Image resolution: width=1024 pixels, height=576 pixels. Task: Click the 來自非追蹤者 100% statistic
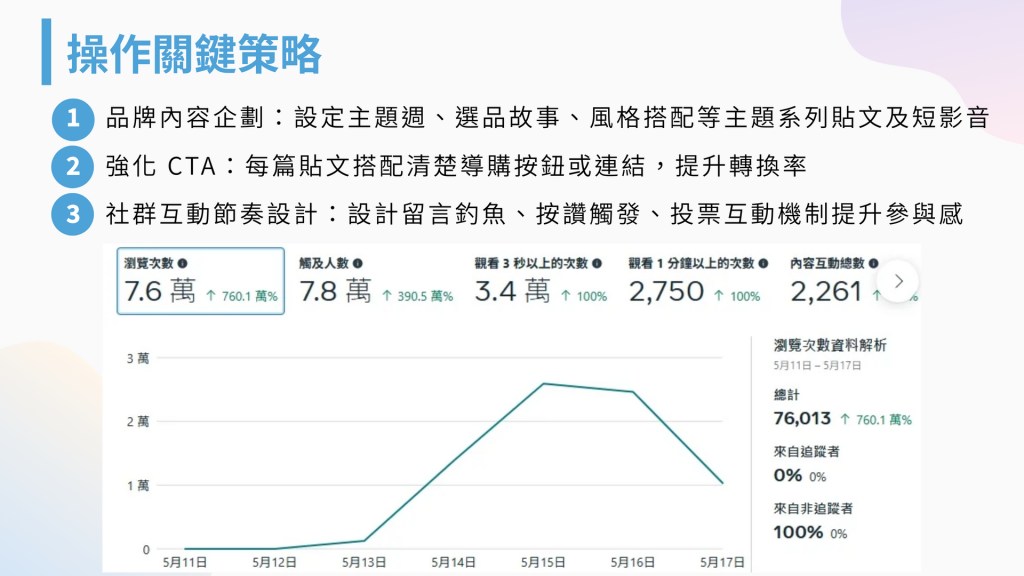point(798,532)
